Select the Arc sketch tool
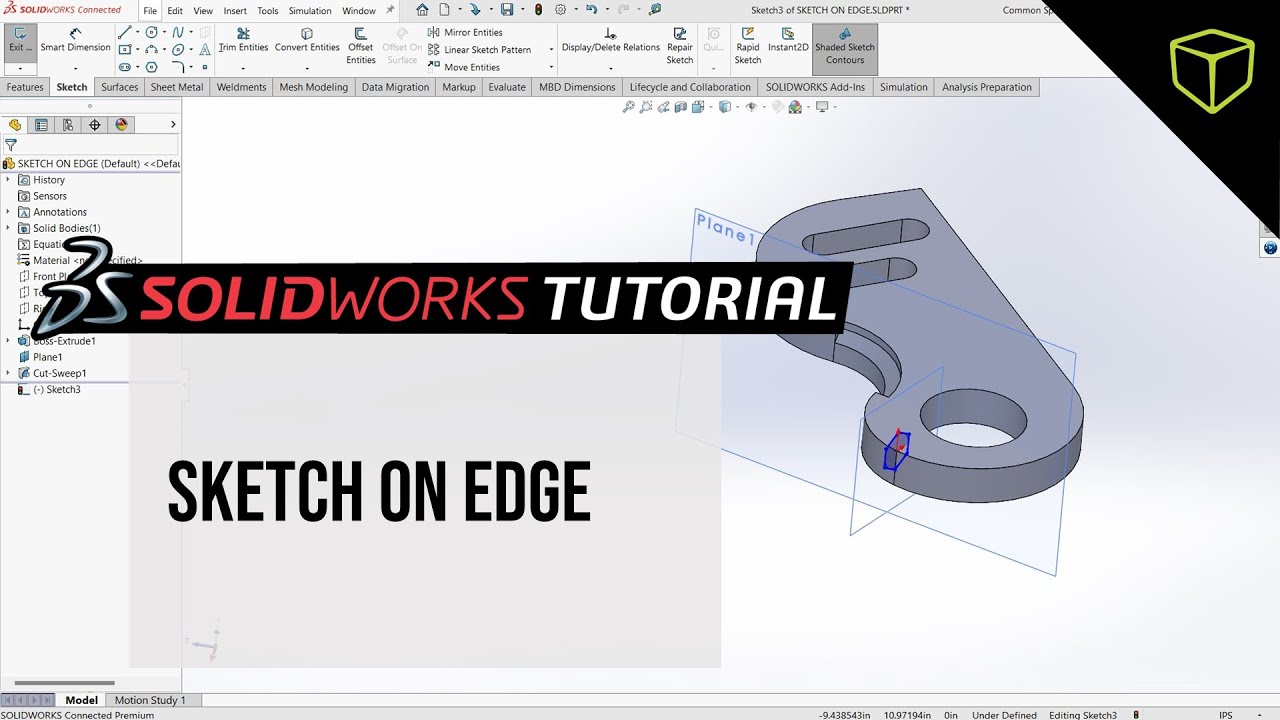1280x720 pixels. coord(152,49)
